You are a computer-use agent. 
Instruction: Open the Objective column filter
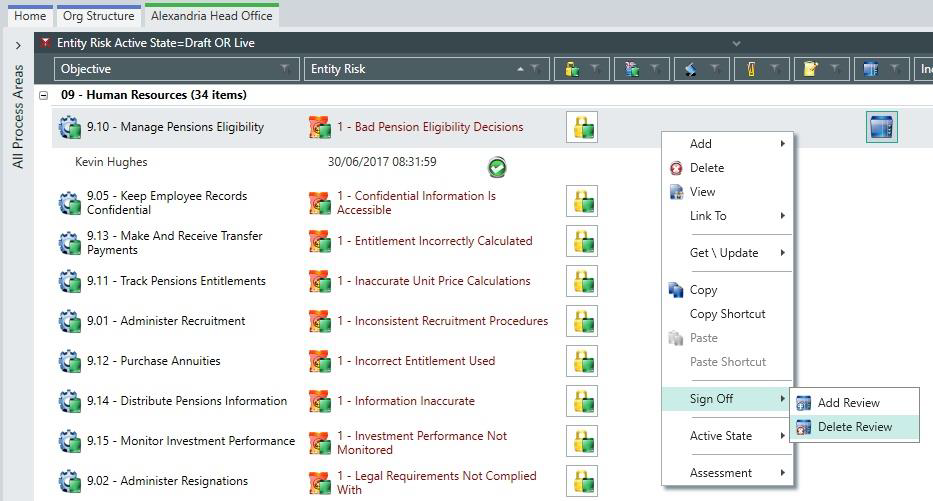[x=286, y=69]
